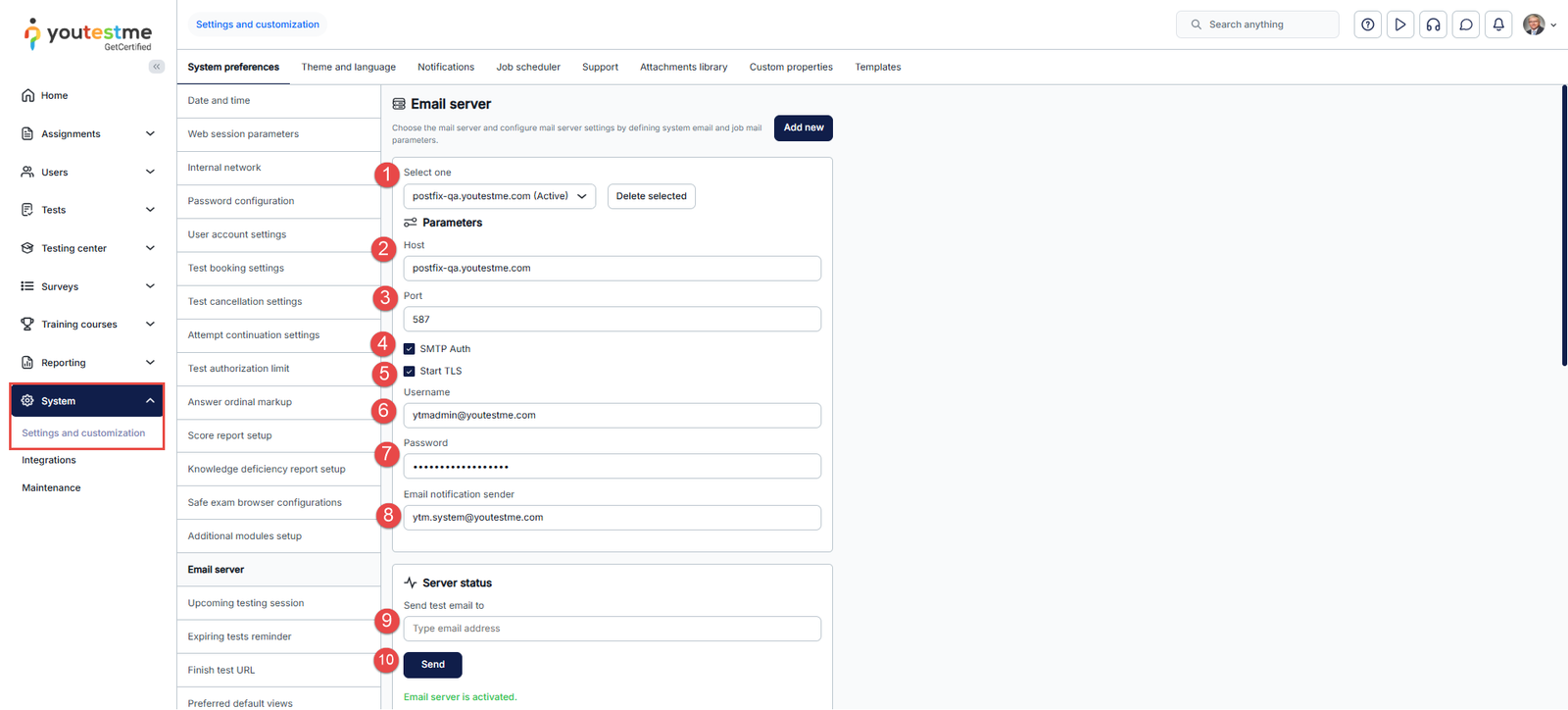Click the Testing center graduation icon
Screen dimensions: 1568x710
coord(27,248)
